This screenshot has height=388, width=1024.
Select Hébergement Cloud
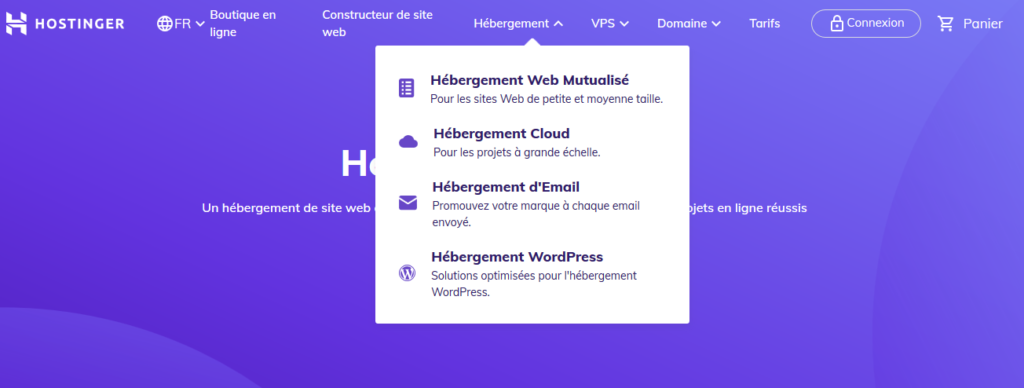pos(502,134)
